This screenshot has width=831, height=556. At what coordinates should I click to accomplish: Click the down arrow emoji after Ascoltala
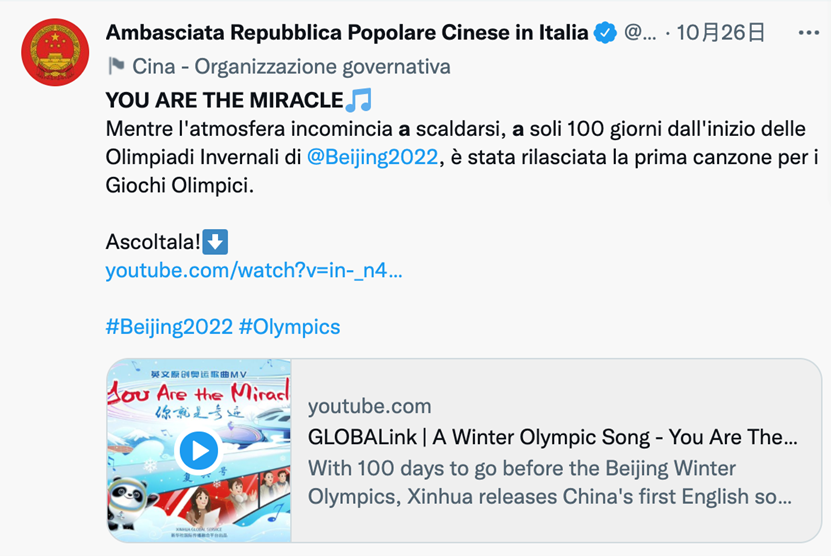tap(216, 242)
